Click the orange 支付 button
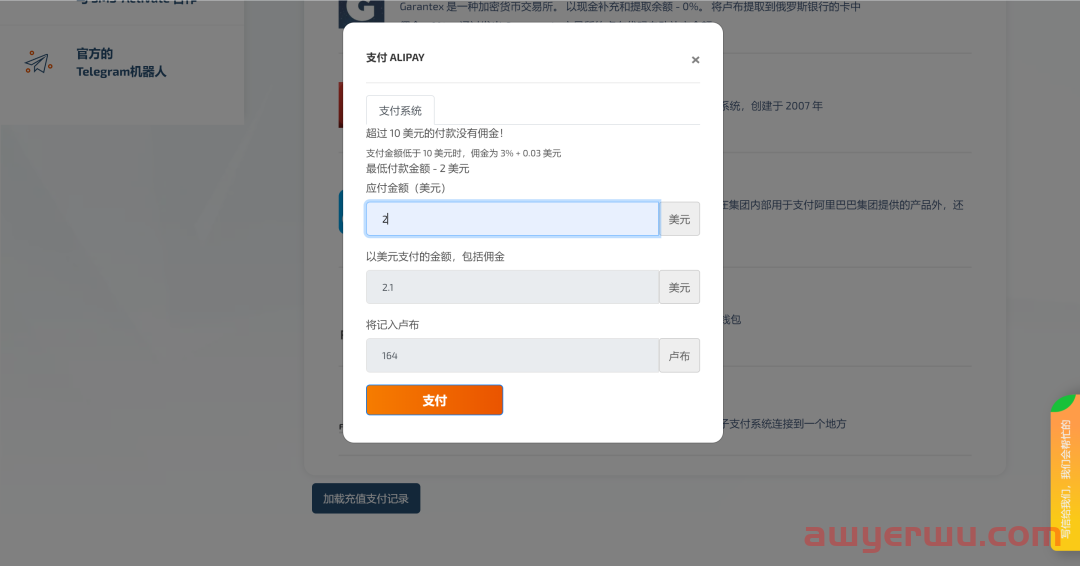Image resolution: width=1080 pixels, height=566 pixels. pyautogui.click(x=435, y=400)
